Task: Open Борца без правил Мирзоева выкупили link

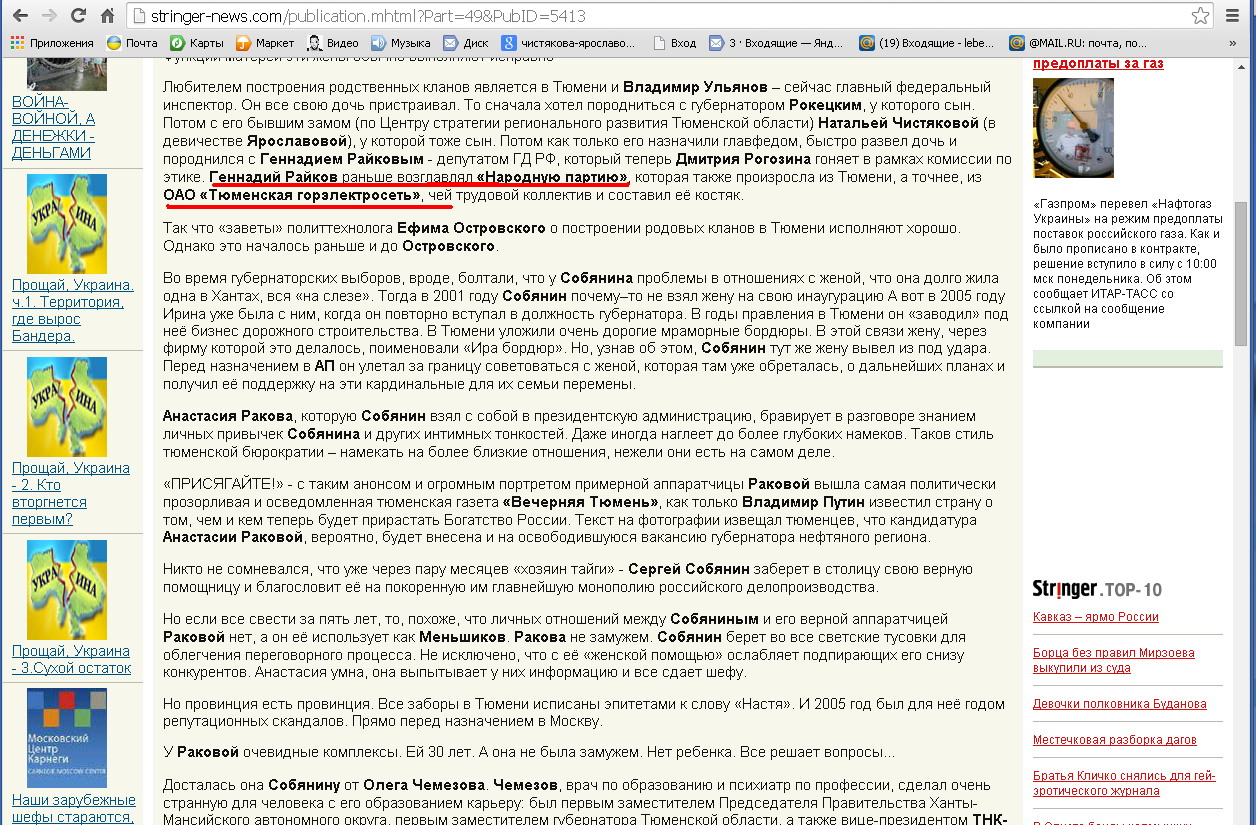Action: pyautogui.click(x=1114, y=660)
